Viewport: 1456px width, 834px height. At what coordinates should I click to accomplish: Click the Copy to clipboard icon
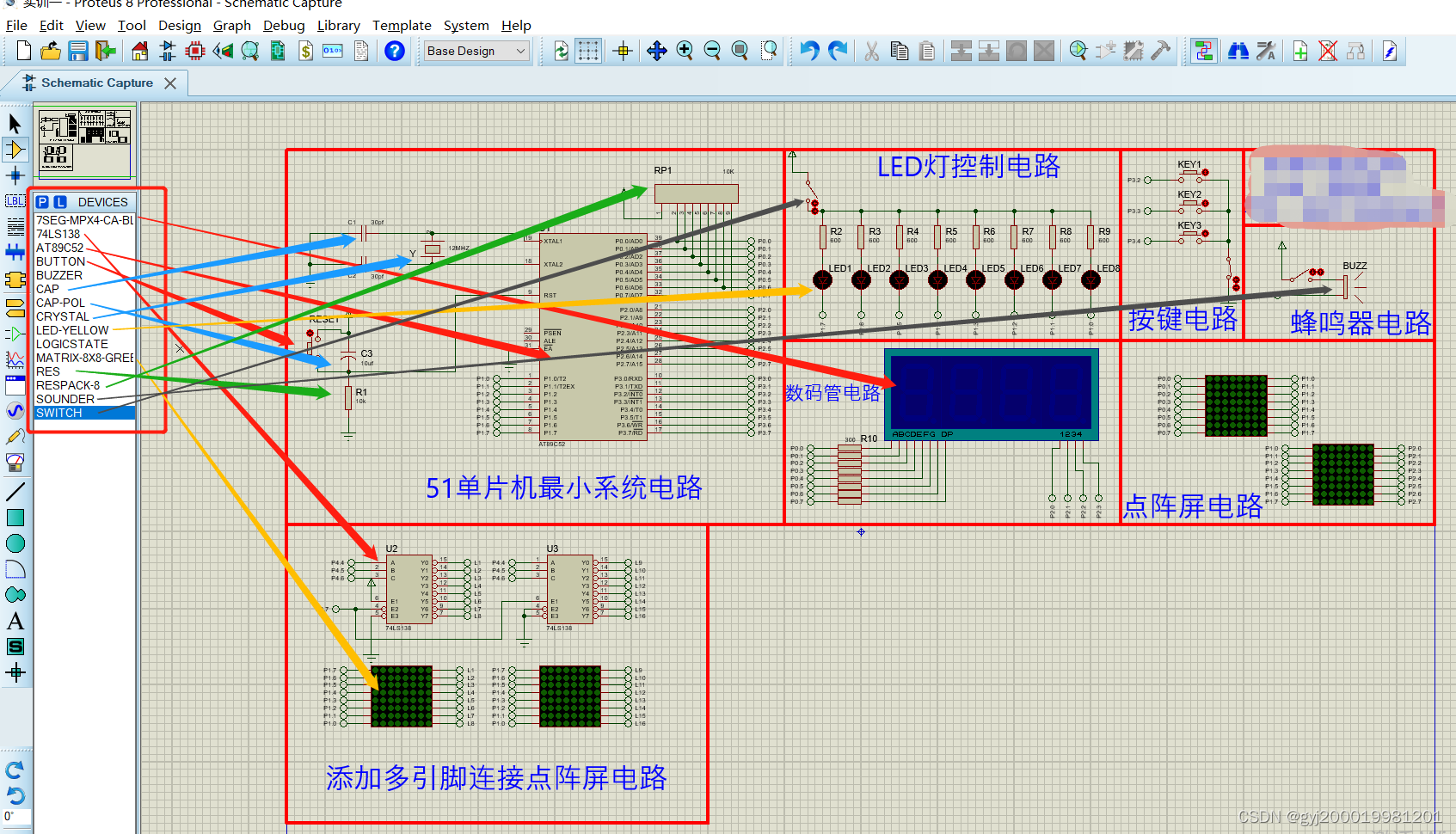click(x=900, y=51)
